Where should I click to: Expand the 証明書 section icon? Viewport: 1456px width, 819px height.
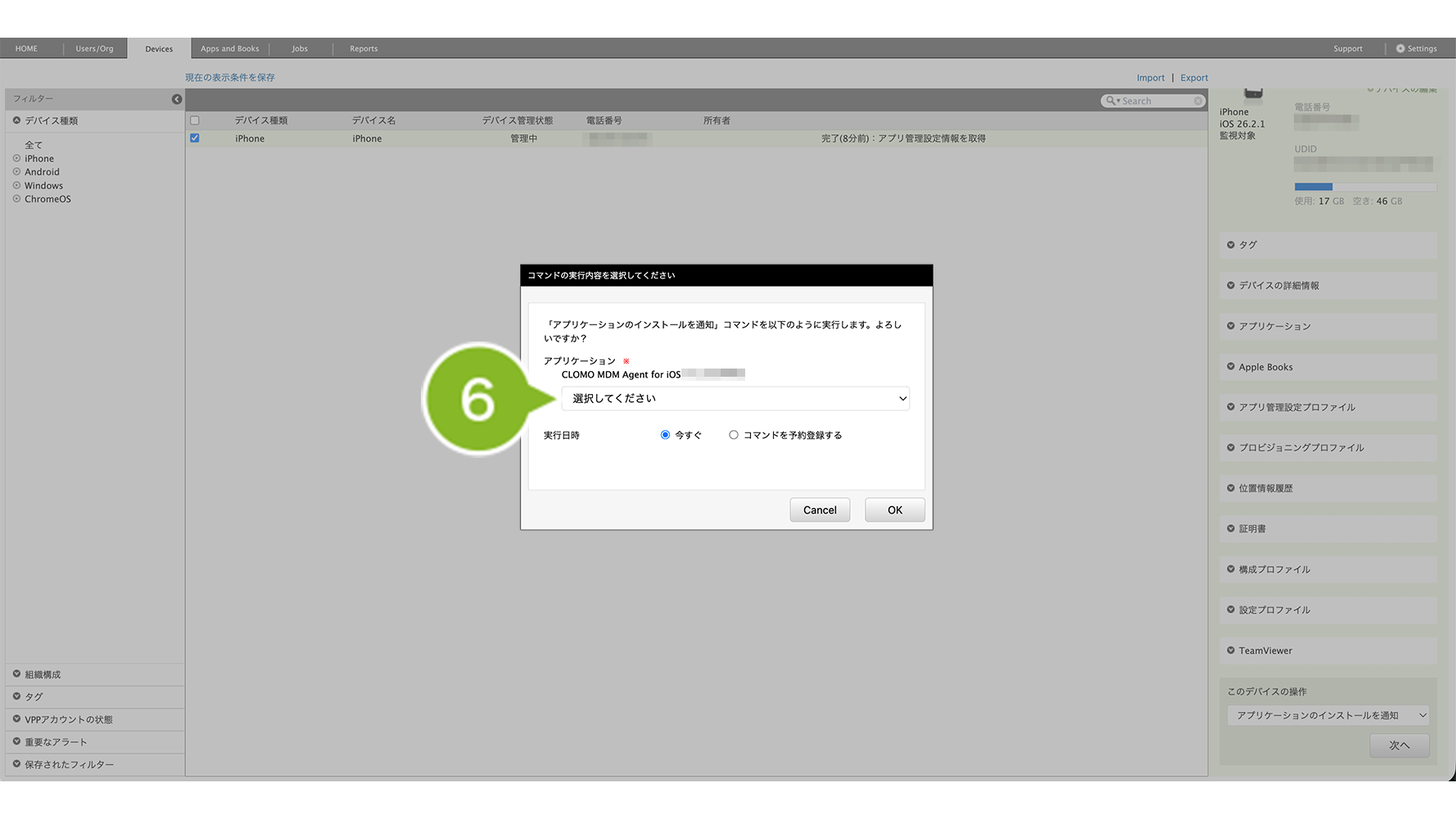(x=1230, y=528)
